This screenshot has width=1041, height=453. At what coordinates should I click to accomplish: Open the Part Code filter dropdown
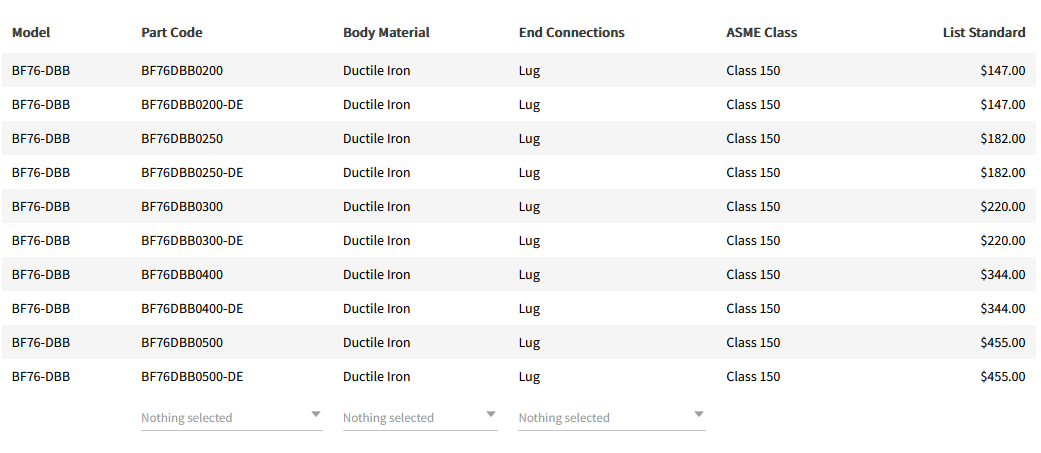[231, 418]
